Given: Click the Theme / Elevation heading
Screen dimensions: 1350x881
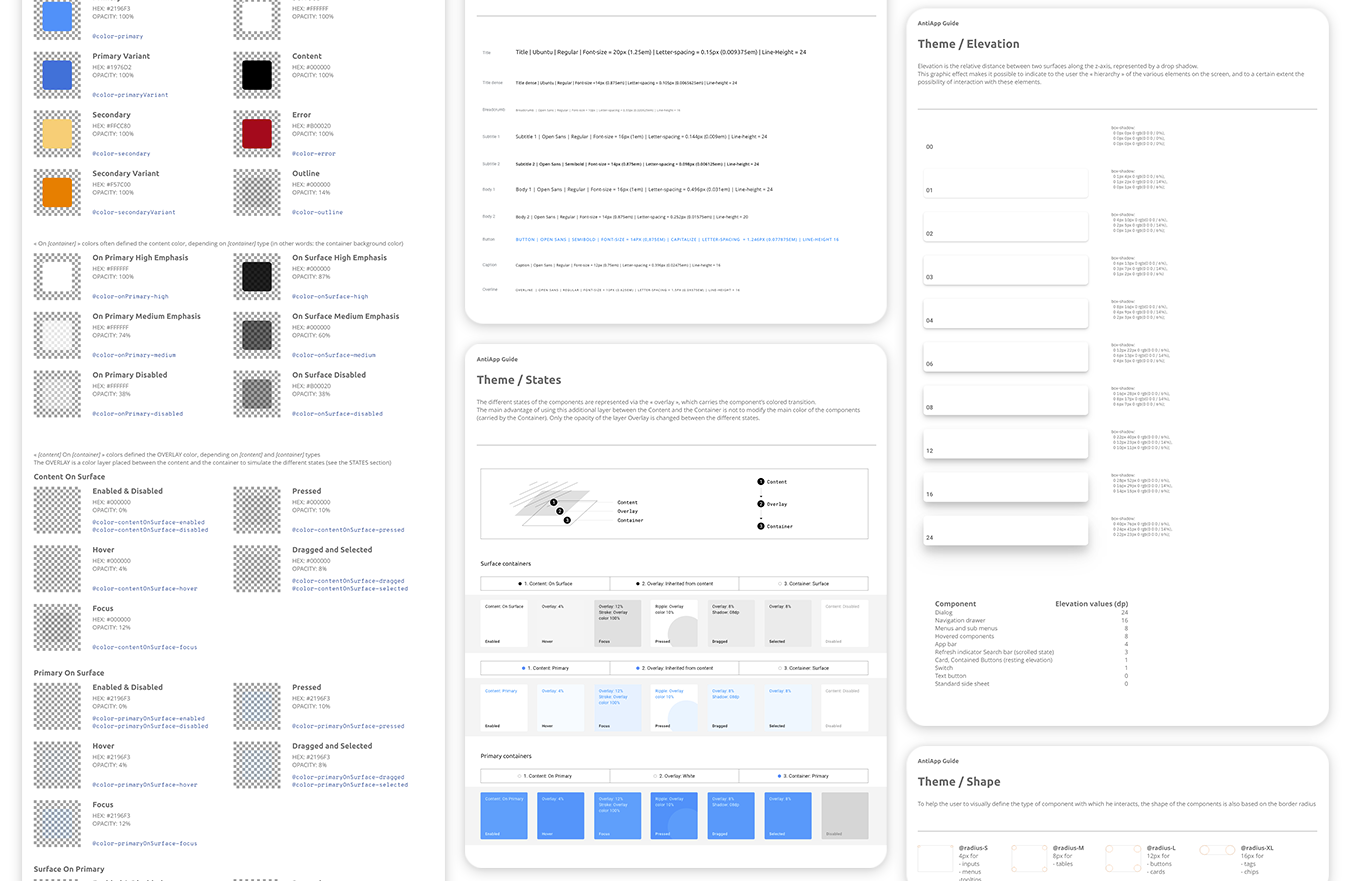Looking at the screenshot, I should point(968,44).
